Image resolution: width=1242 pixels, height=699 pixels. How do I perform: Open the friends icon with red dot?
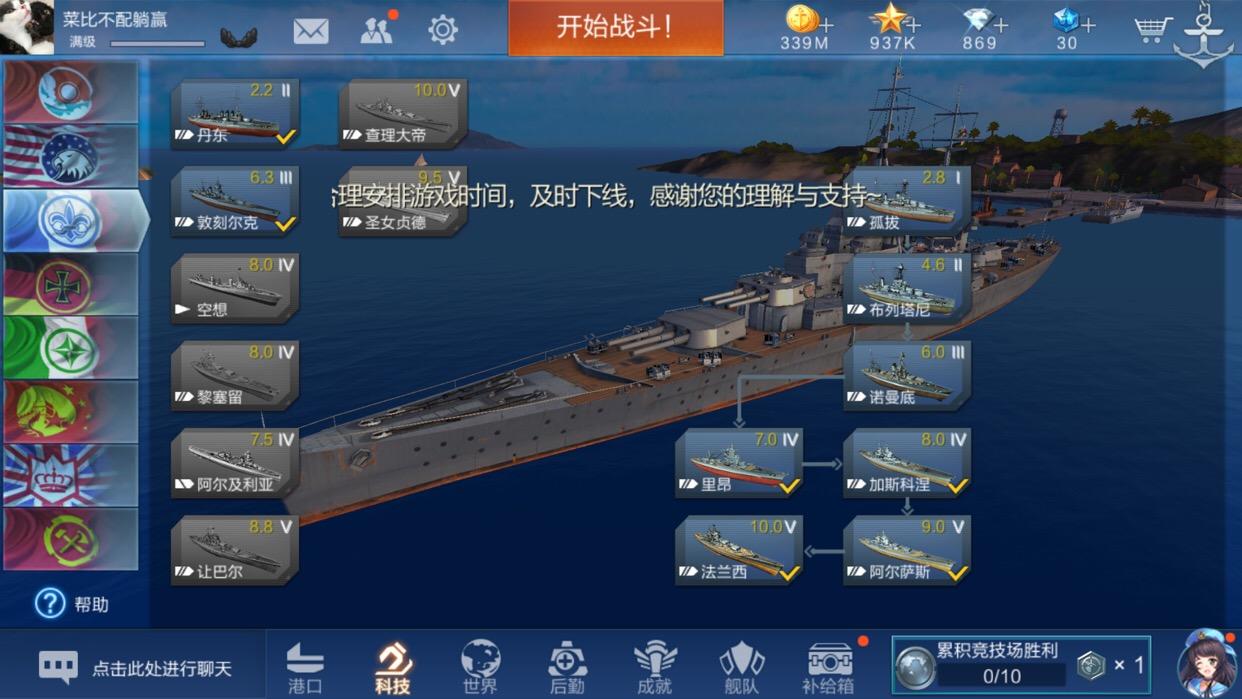click(x=377, y=30)
